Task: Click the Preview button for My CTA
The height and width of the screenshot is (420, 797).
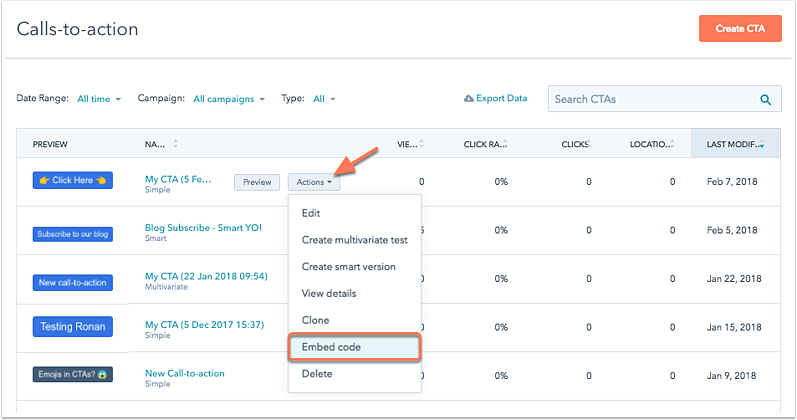Action: (257, 182)
